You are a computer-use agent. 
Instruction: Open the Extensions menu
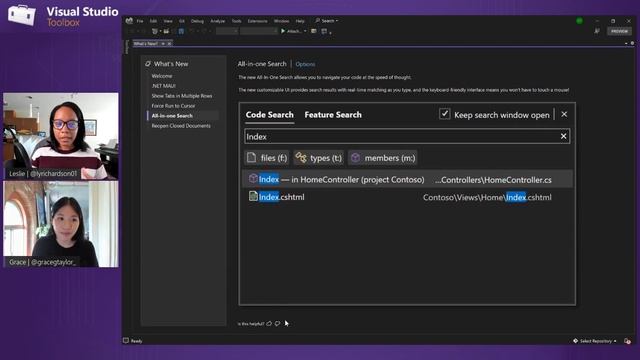pos(258,21)
